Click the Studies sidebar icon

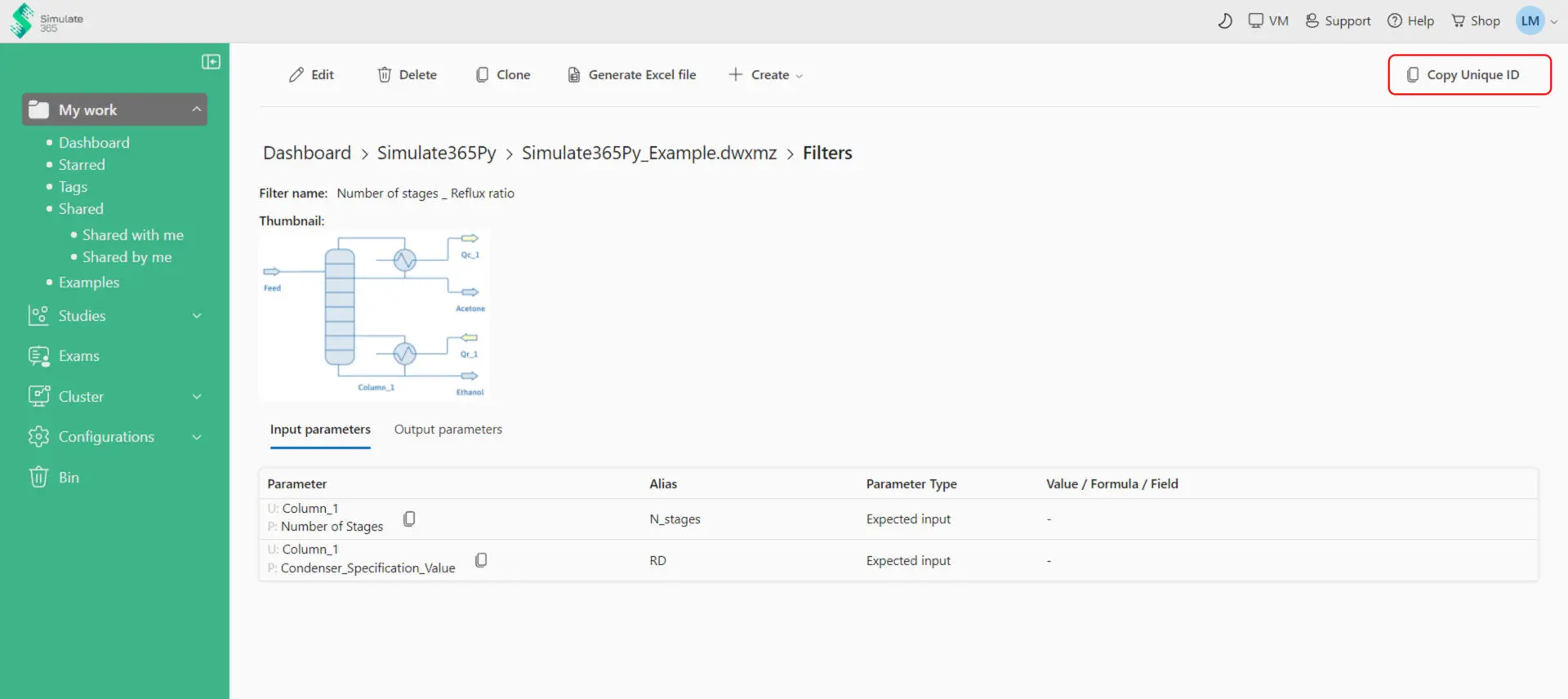38,316
